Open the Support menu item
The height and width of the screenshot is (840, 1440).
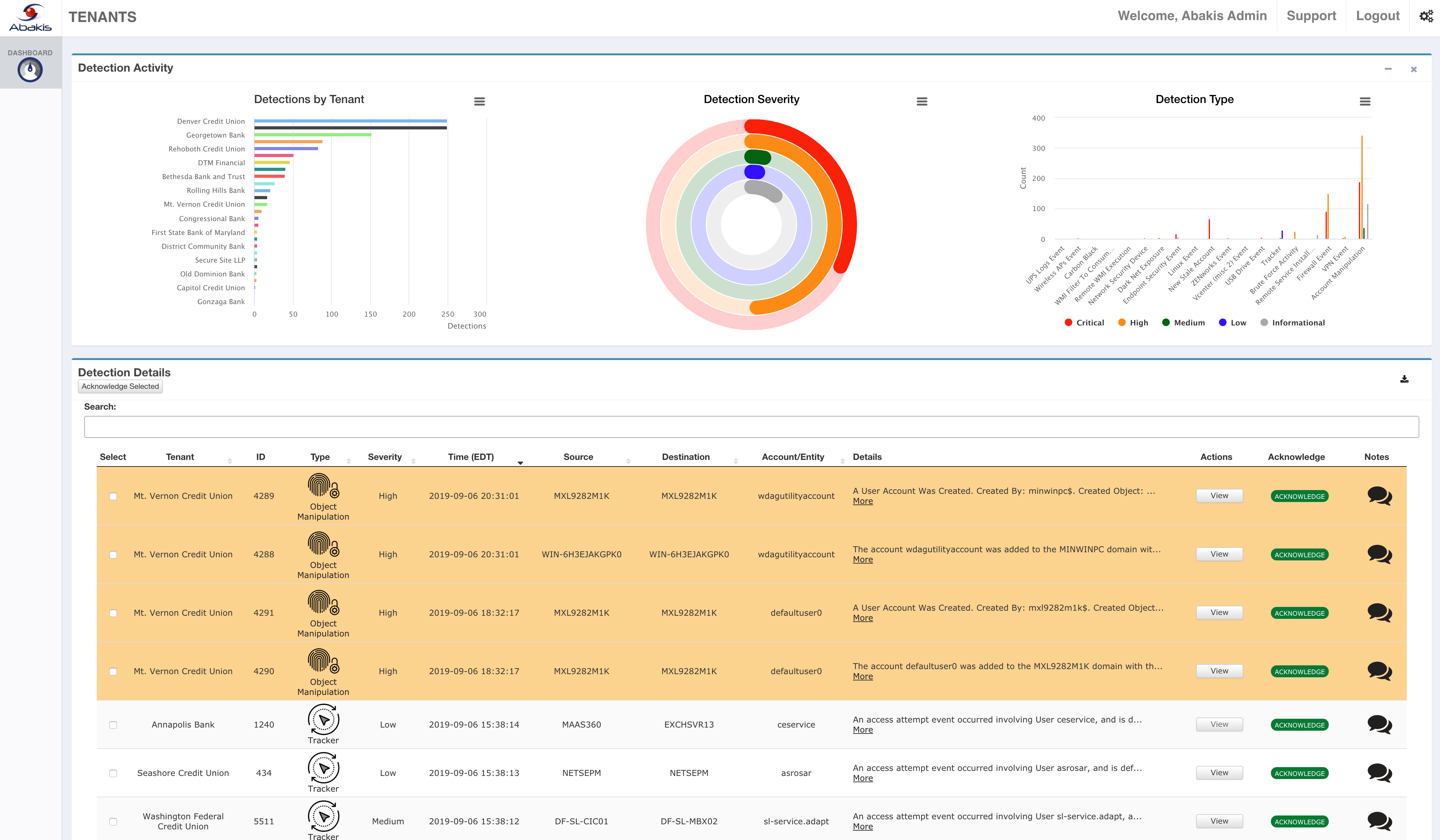[1311, 15]
